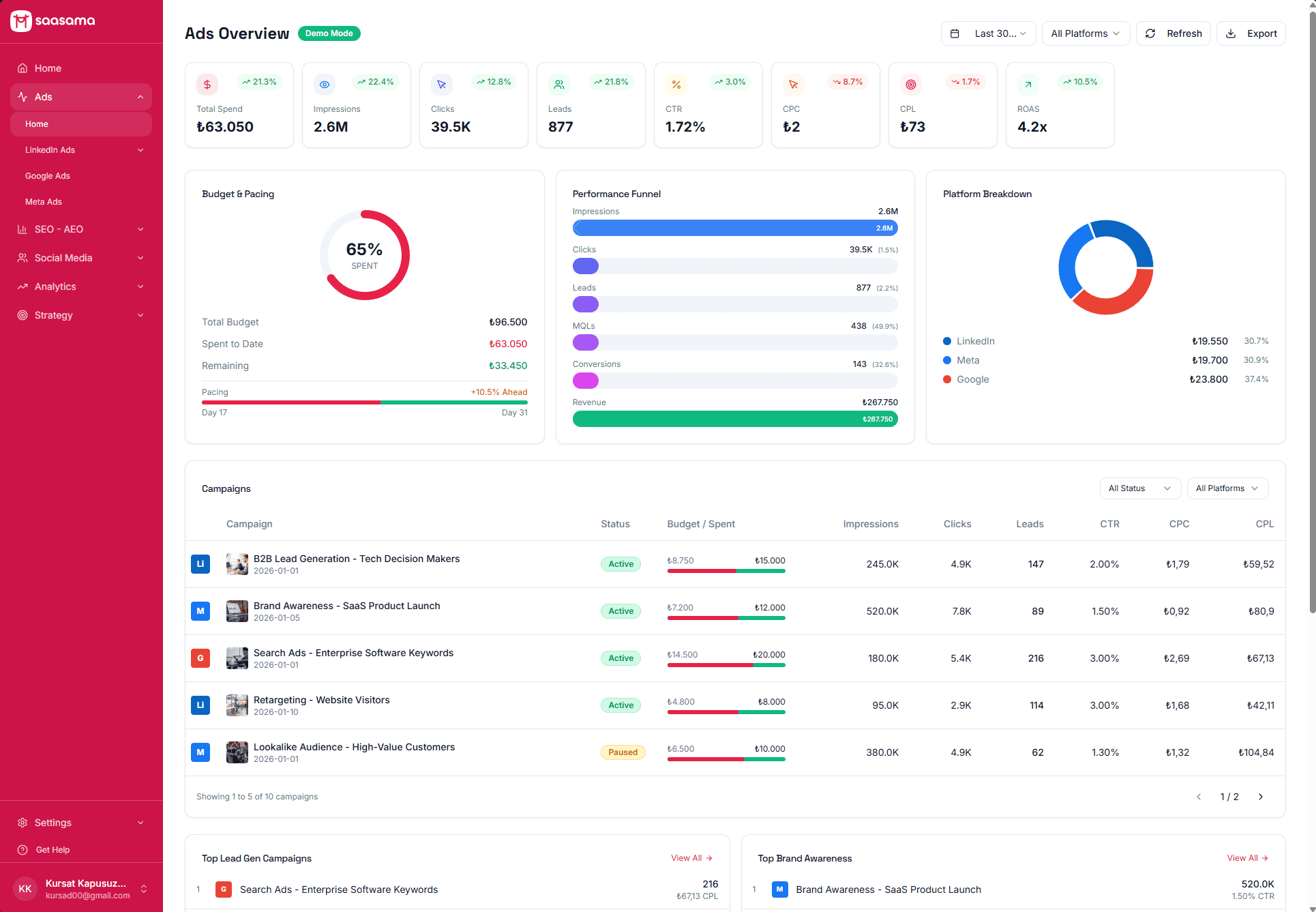Click View All for Top Lead Gen Campaigns
This screenshot has width=1316, height=912.
(691, 858)
